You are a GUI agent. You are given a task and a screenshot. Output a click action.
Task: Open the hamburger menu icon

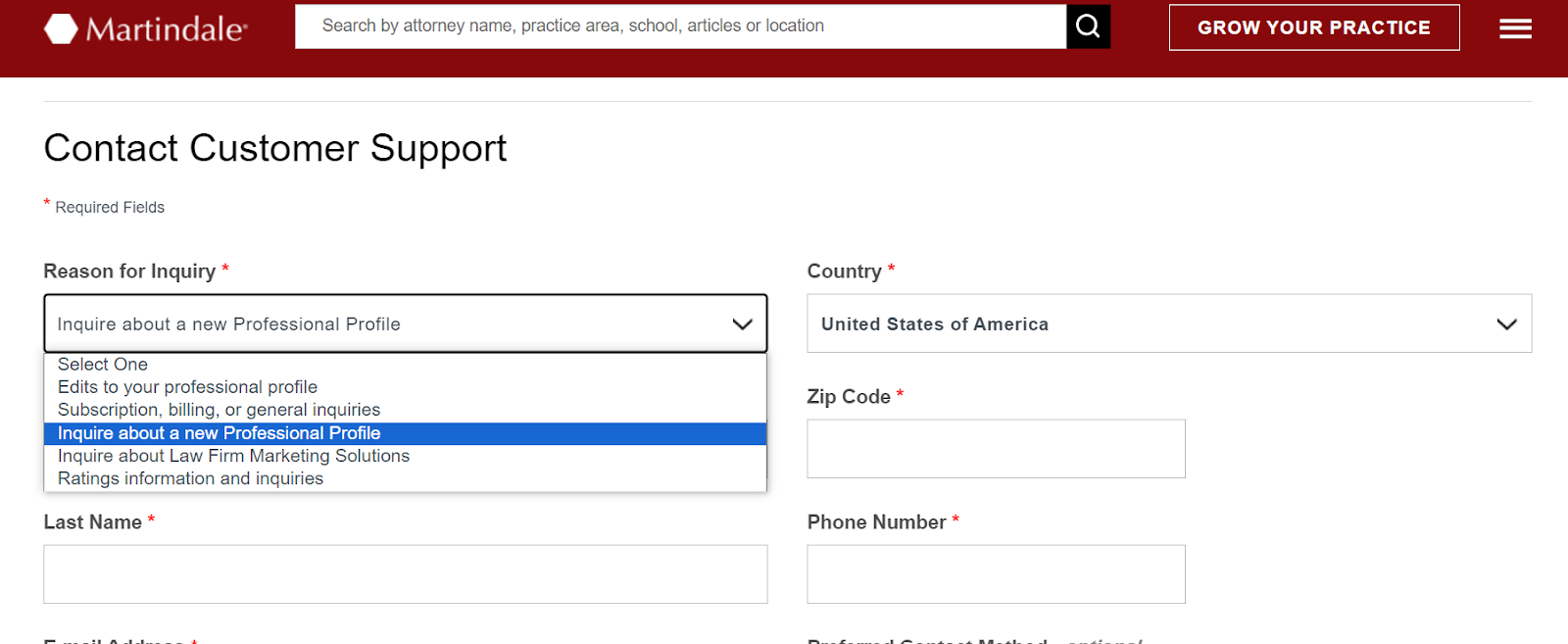pyautogui.click(x=1515, y=28)
